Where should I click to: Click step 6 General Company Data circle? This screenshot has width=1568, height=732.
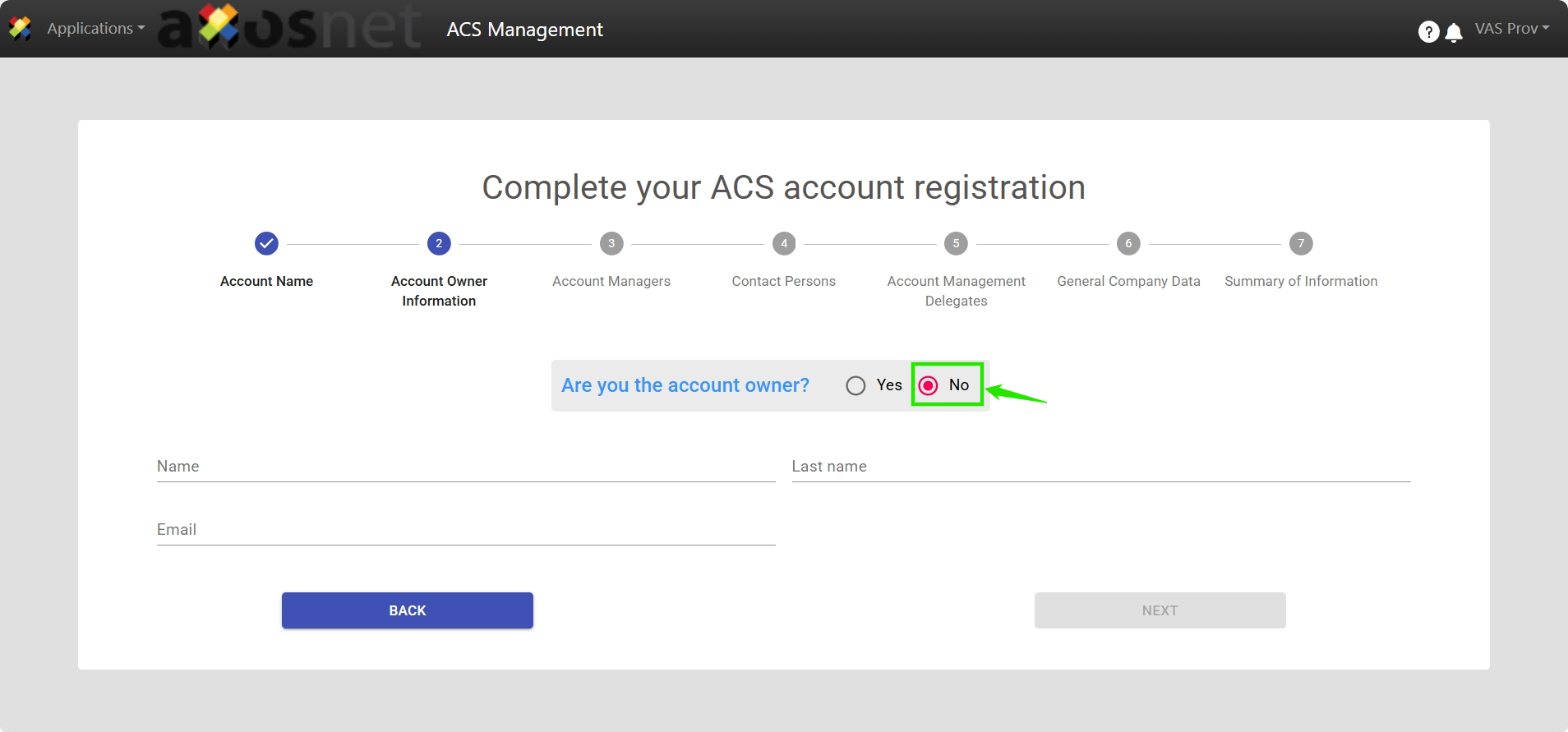(x=1128, y=243)
